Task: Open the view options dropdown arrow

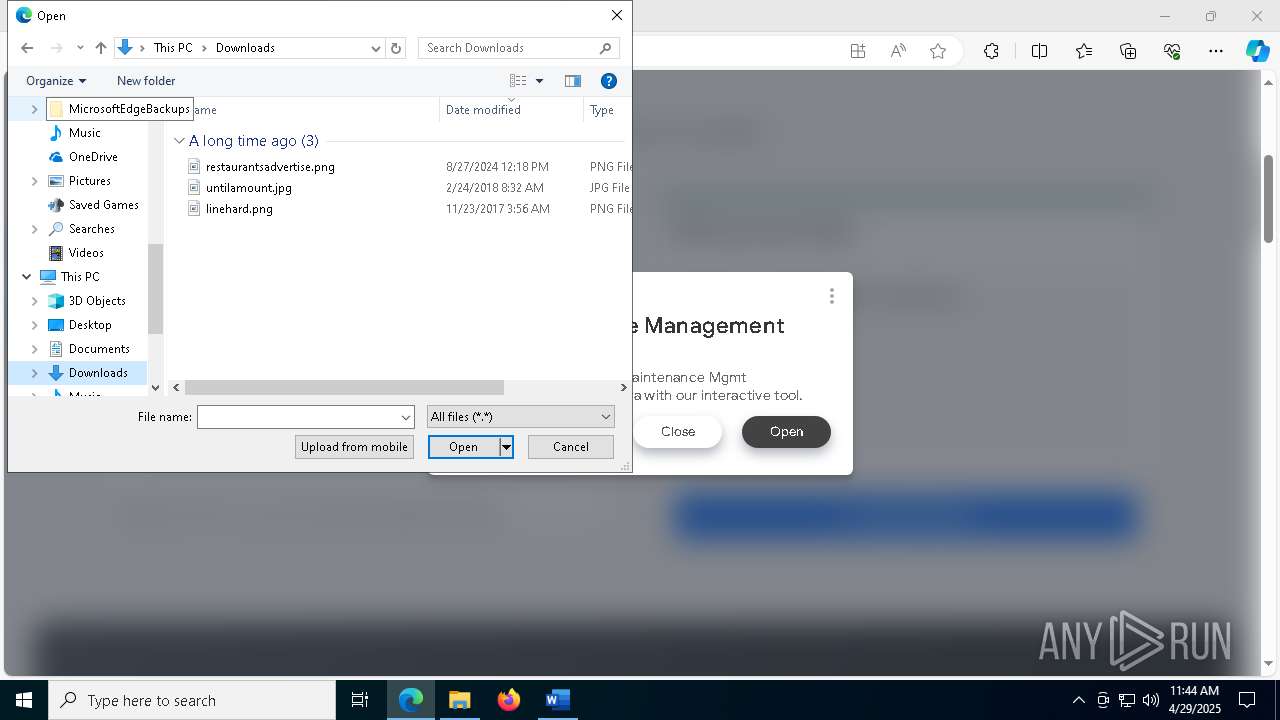Action: click(x=539, y=81)
